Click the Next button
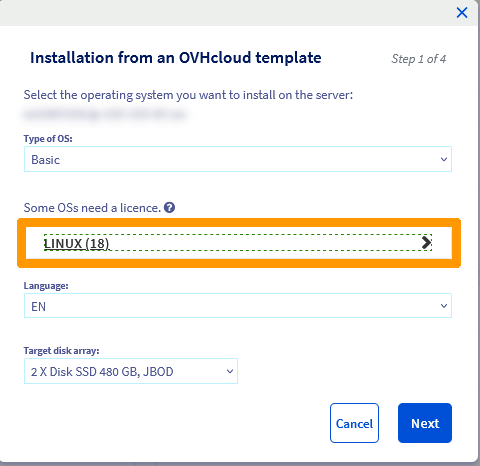Screen dimensions: 480x466 tap(425, 423)
